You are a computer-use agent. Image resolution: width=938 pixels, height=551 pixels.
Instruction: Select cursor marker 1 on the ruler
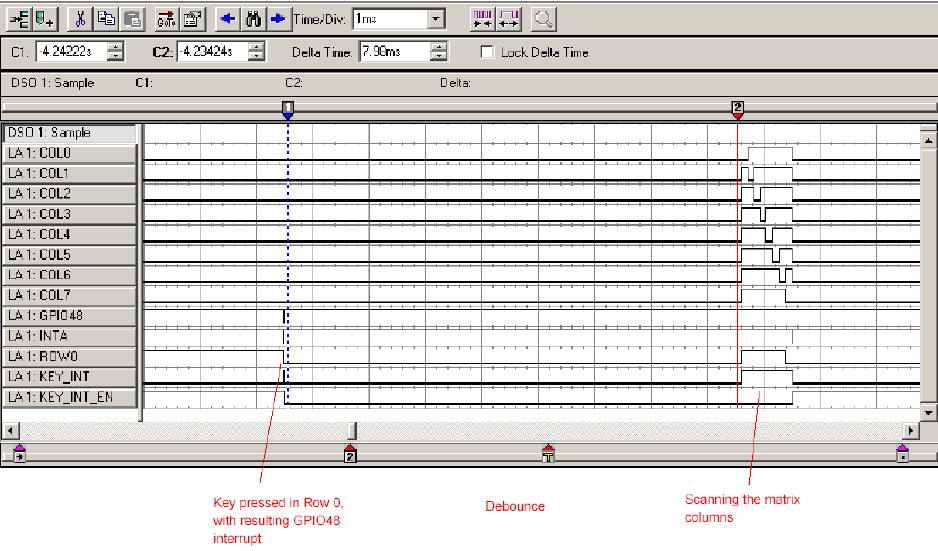tap(288, 109)
